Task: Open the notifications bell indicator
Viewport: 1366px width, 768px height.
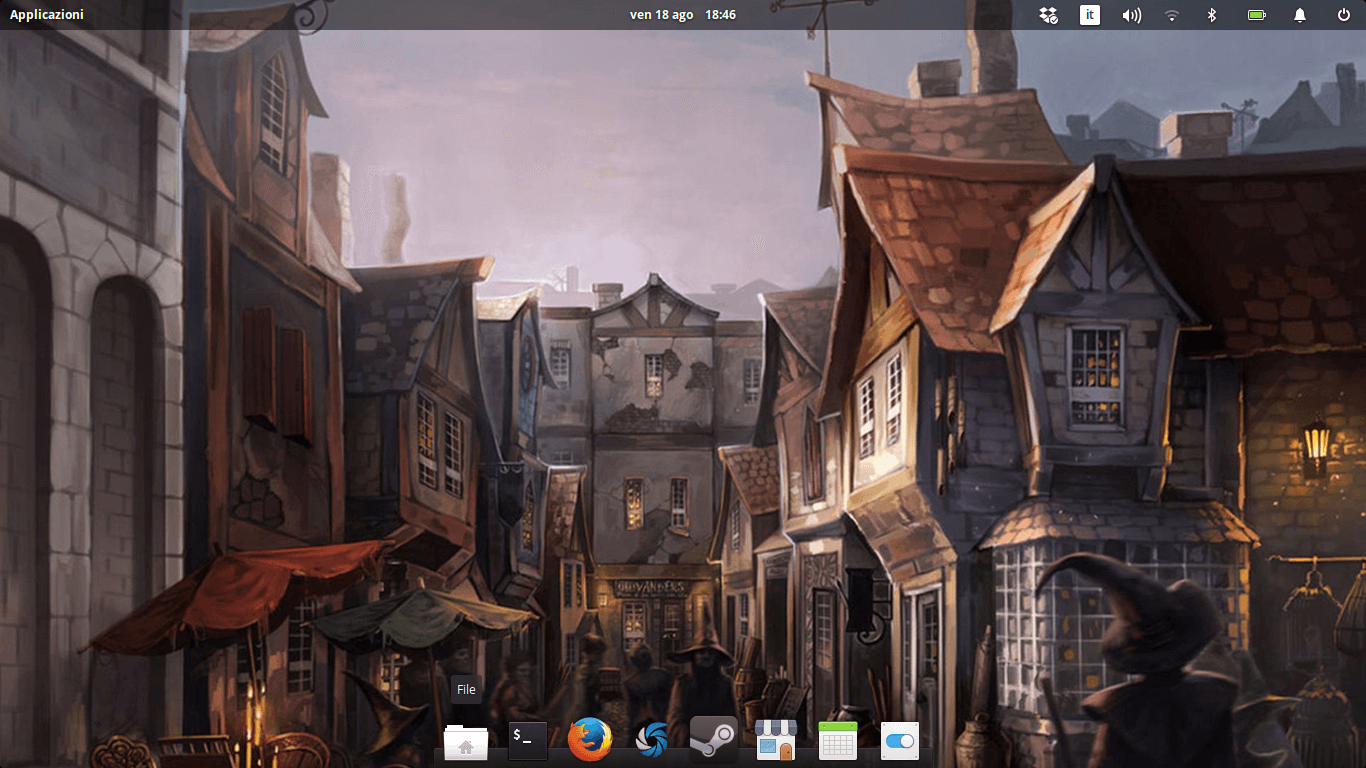Action: (x=1300, y=15)
